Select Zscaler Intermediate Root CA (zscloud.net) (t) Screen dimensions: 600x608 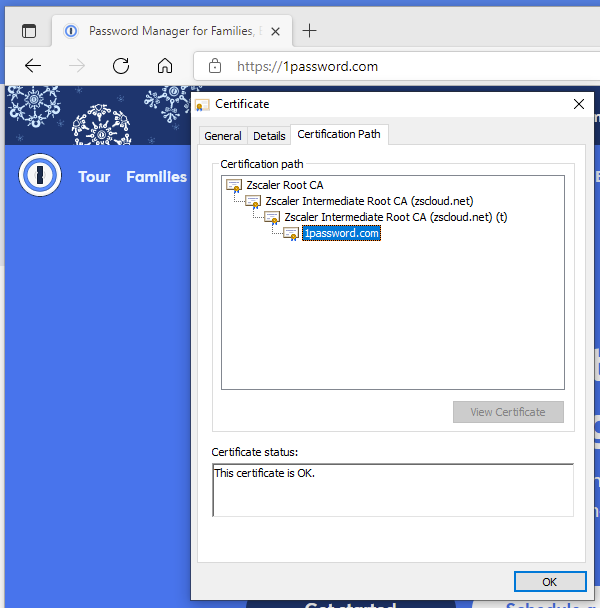pos(396,217)
